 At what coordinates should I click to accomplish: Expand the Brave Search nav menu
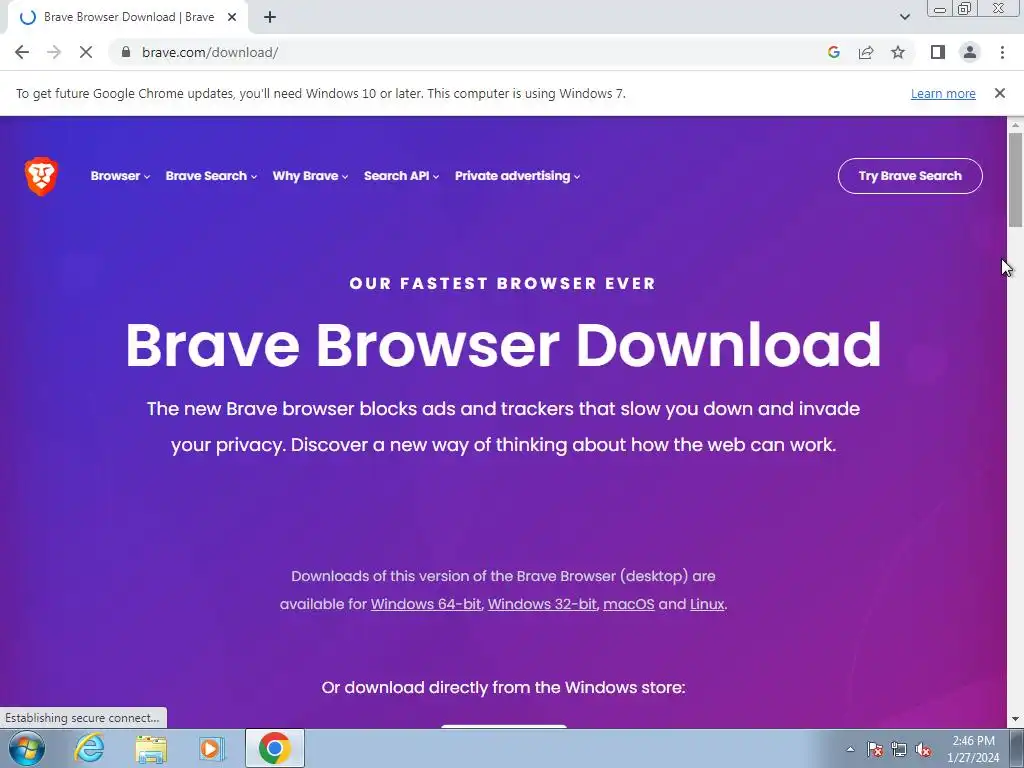(211, 176)
